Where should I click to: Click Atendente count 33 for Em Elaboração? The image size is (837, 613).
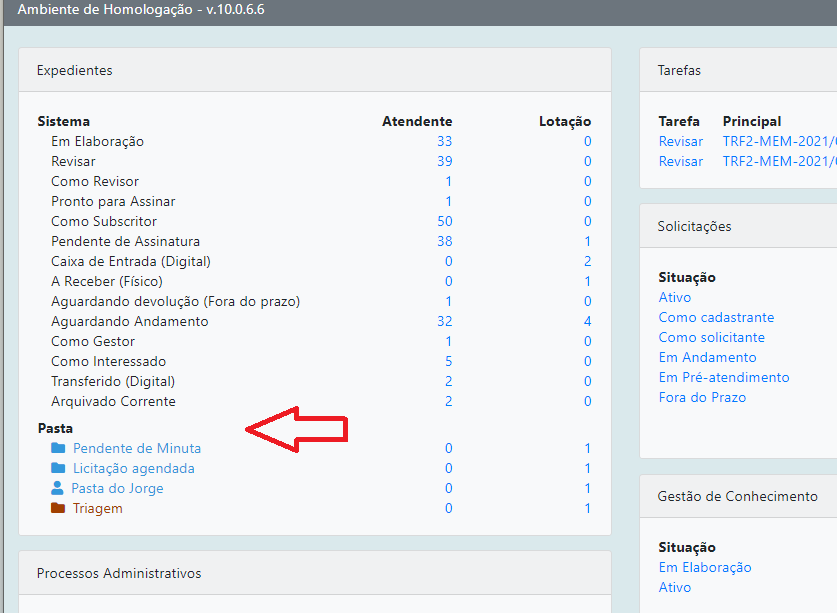tap(444, 141)
